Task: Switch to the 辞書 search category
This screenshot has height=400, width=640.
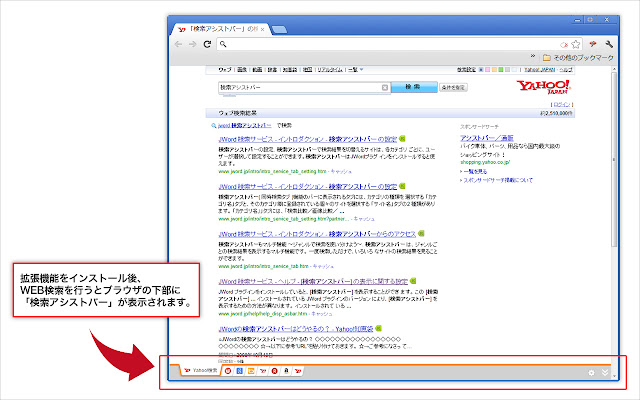Action: [x=272, y=70]
